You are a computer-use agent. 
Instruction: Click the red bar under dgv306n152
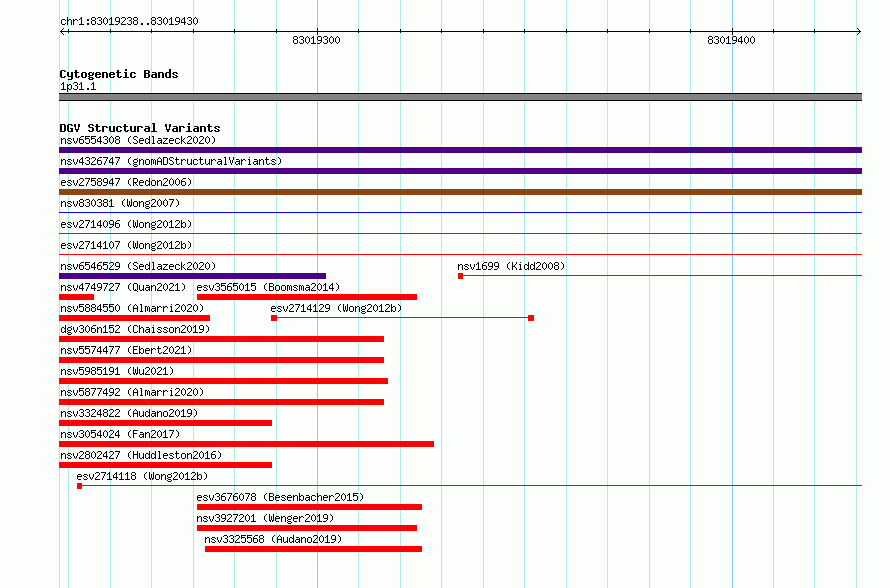221,339
